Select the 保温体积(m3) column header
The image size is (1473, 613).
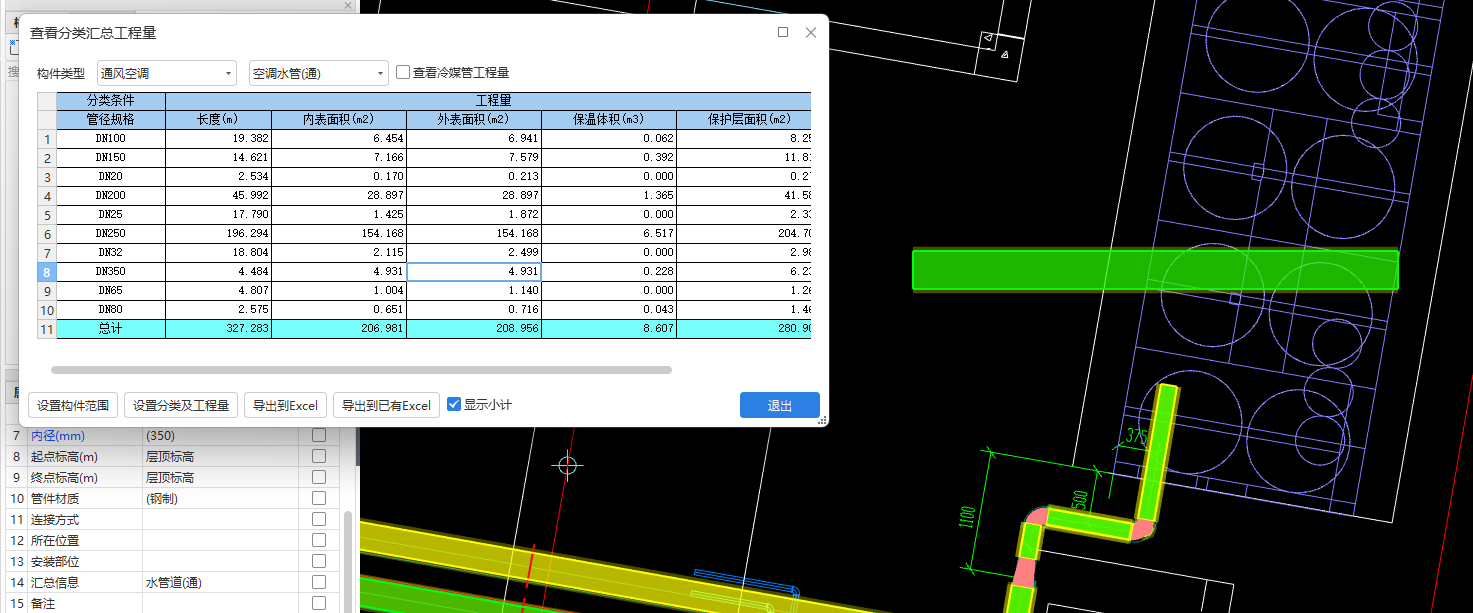[609, 119]
